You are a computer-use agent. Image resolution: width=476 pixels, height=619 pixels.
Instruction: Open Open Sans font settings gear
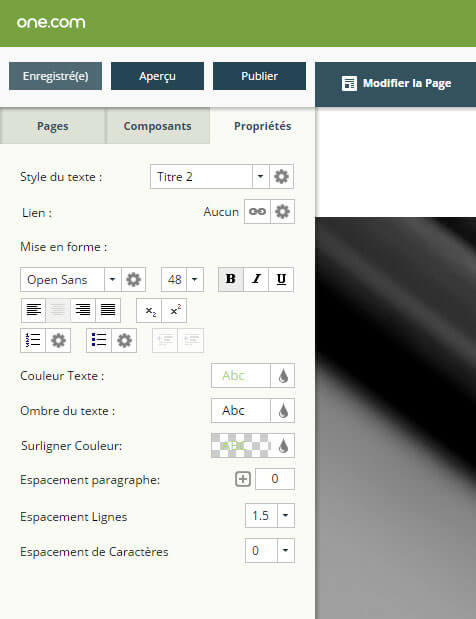click(133, 279)
